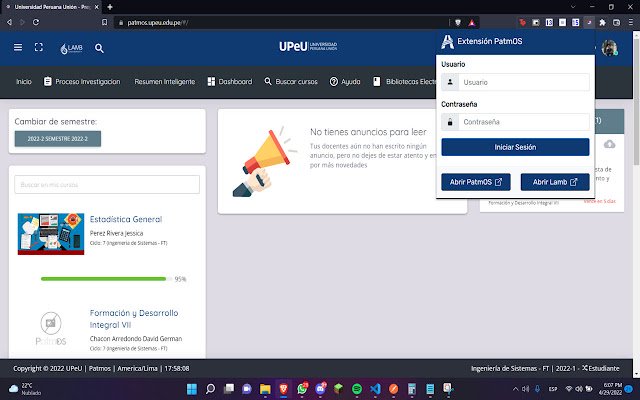The height and width of the screenshot is (400, 640).
Task: Click the PatmOS placeholder course thumbnail
Action: coord(51,329)
